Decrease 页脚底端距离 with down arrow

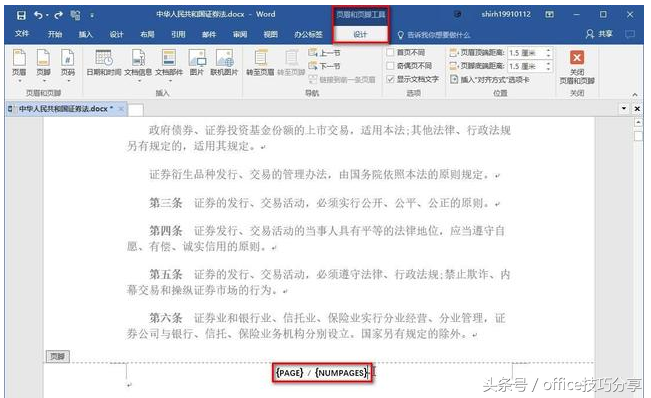pos(548,69)
